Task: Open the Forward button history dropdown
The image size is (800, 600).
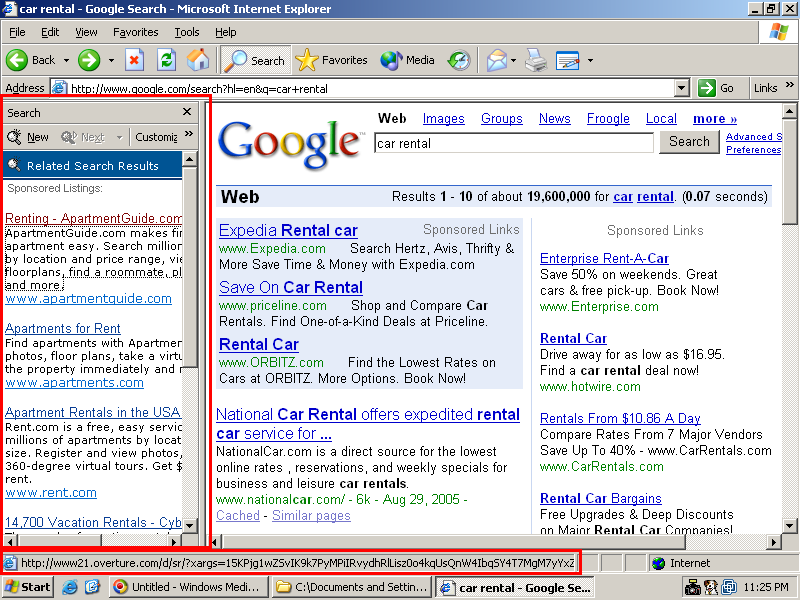Action: [111, 60]
